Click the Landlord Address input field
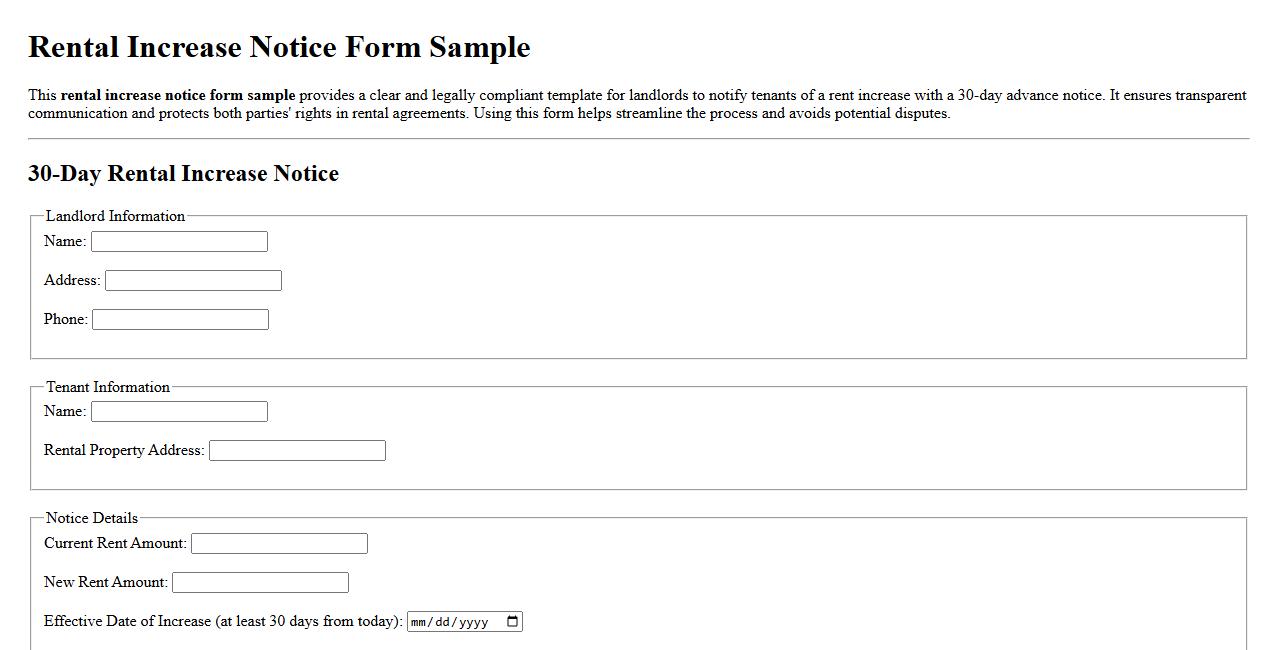Screen dimensions: 1278x650 [193, 280]
